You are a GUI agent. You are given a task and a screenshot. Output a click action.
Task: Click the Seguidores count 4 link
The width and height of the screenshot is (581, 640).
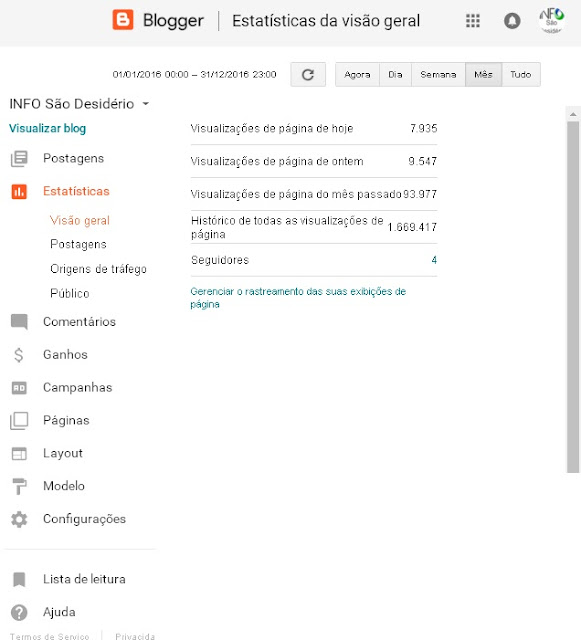coord(434,260)
